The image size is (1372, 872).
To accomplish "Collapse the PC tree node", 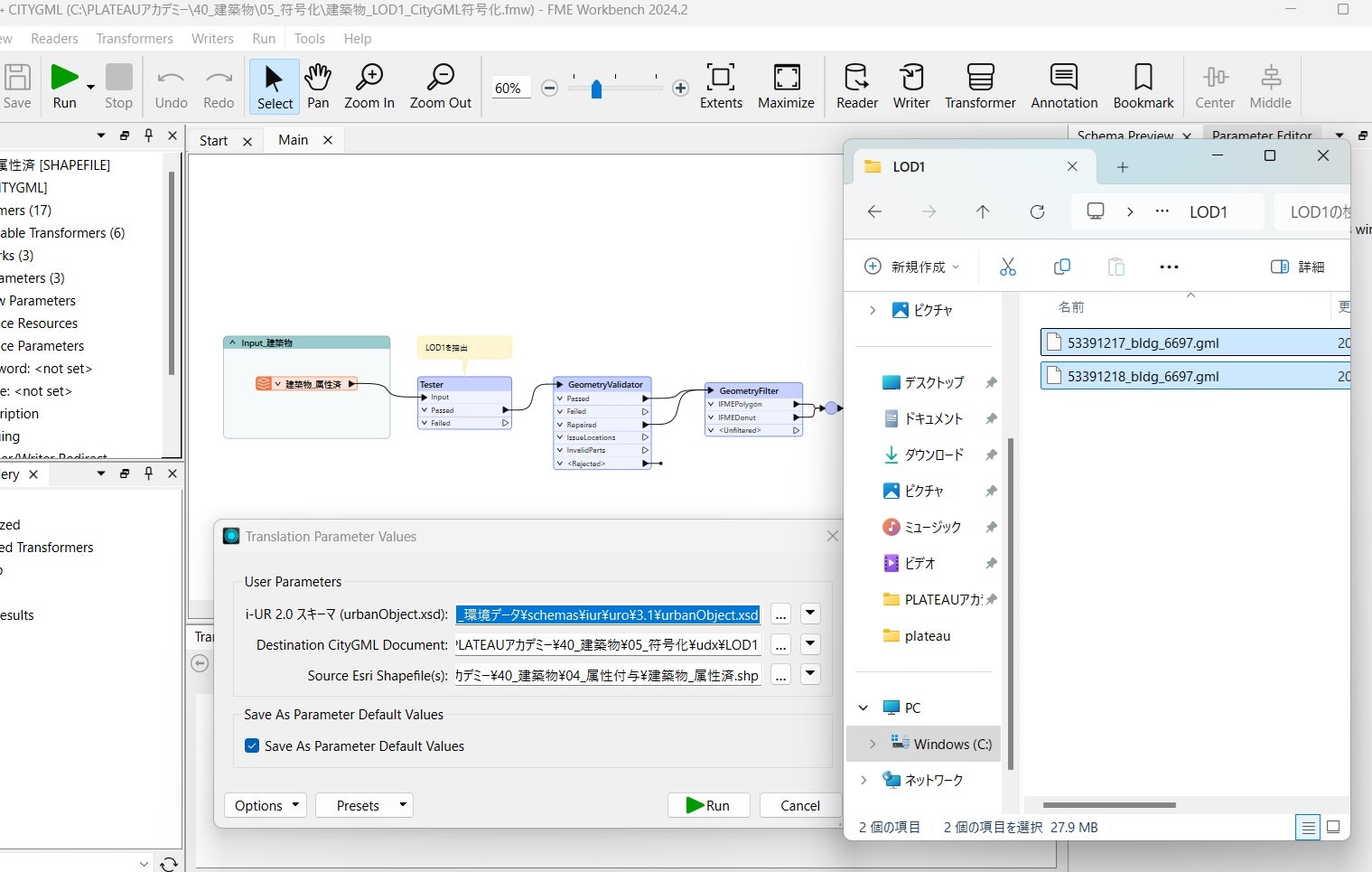I will pyautogui.click(x=864, y=708).
